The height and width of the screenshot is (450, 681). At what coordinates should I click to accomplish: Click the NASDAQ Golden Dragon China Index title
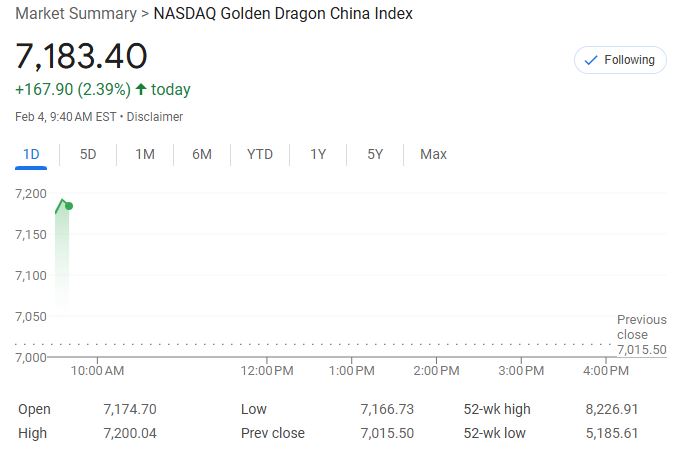coord(283,13)
